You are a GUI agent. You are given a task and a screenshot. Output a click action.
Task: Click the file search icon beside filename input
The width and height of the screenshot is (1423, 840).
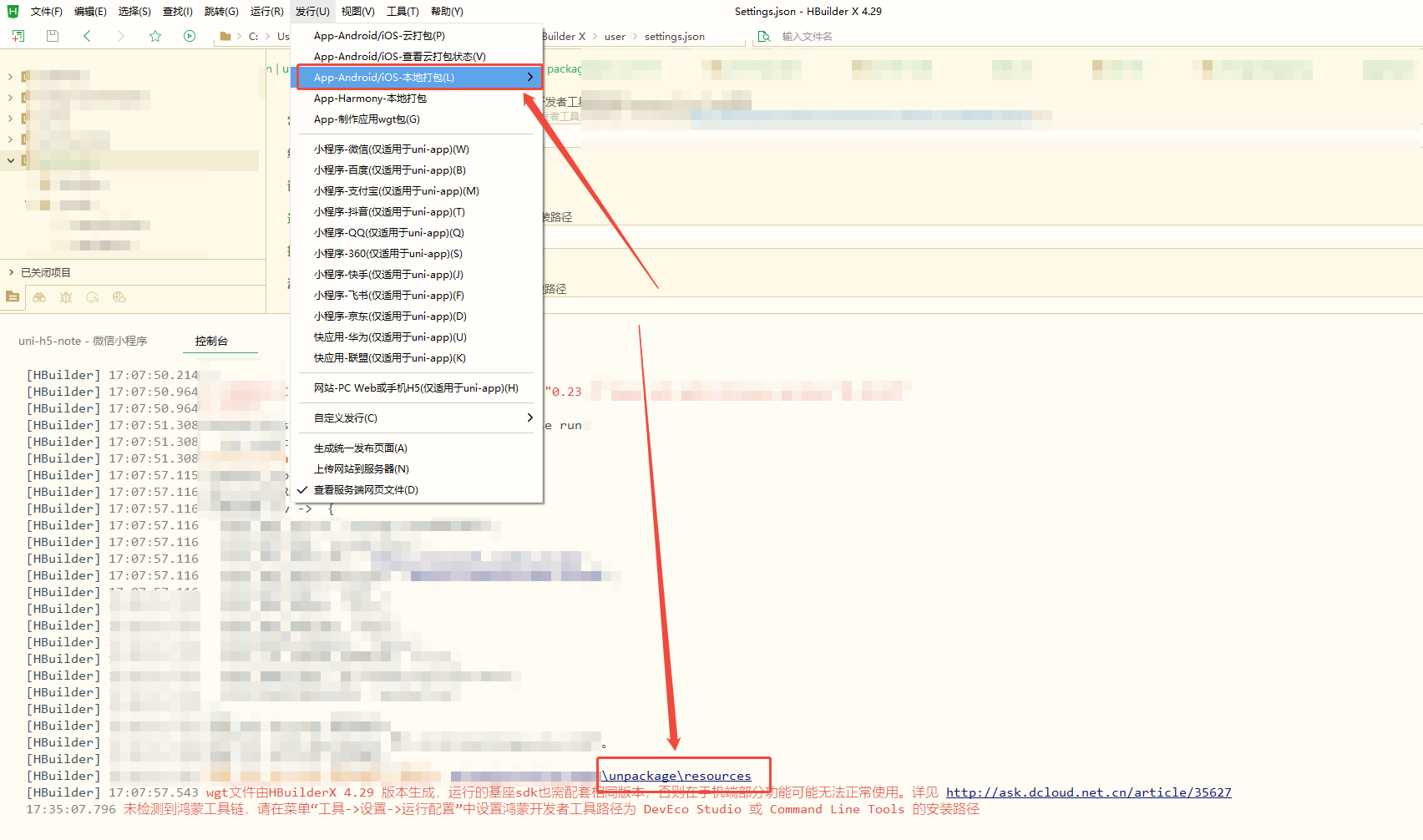click(763, 36)
